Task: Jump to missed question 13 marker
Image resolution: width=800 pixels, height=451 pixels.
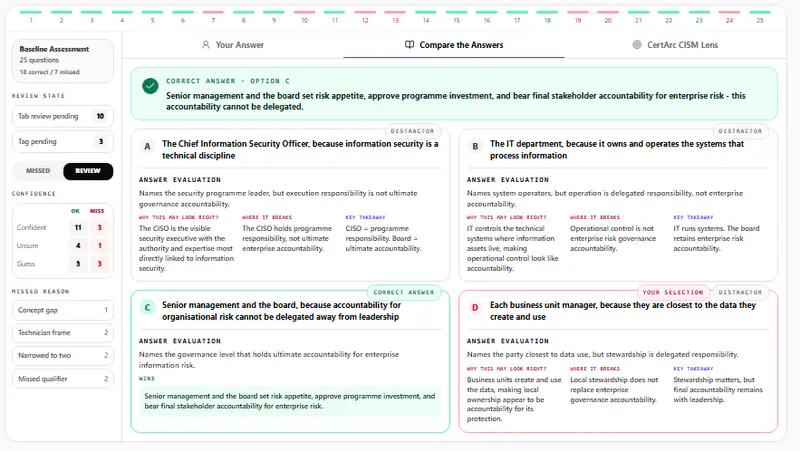Action: (x=395, y=16)
